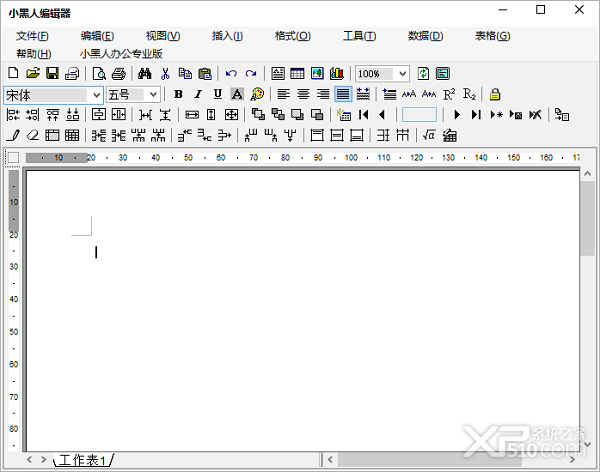Image resolution: width=600 pixels, height=472 pixels.
Task: Align text to the right
Action: pyautogui.click(x=323, y=94)
